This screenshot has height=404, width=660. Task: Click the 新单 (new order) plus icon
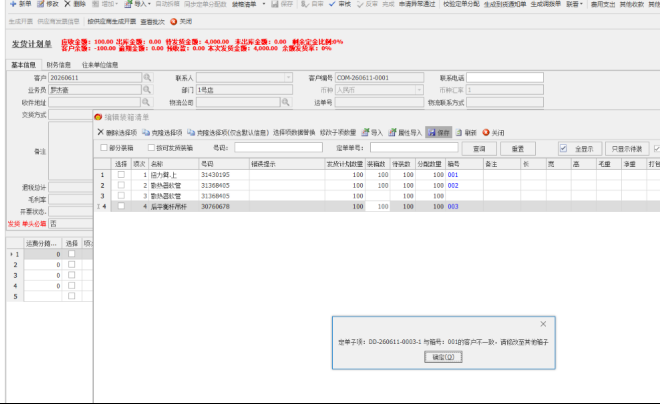pos(13,4)
